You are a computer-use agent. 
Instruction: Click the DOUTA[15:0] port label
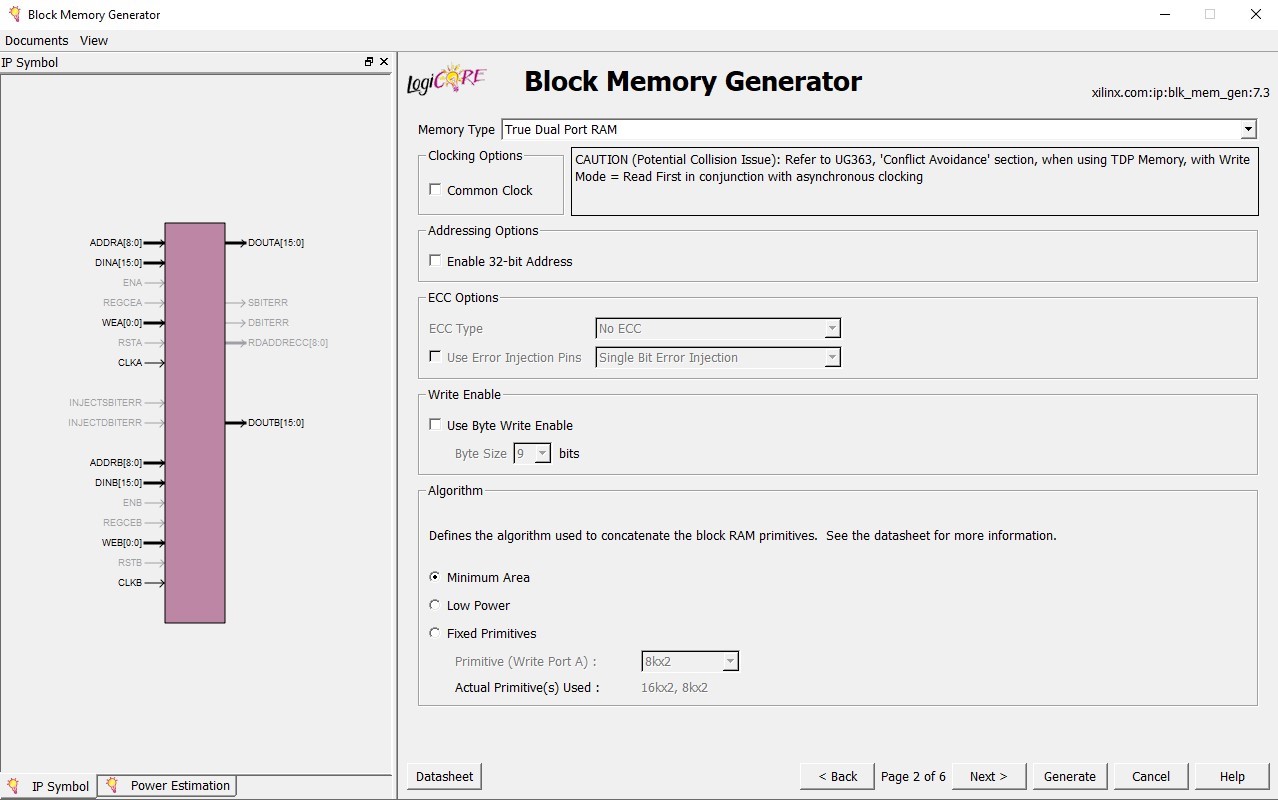coord(276,243)
